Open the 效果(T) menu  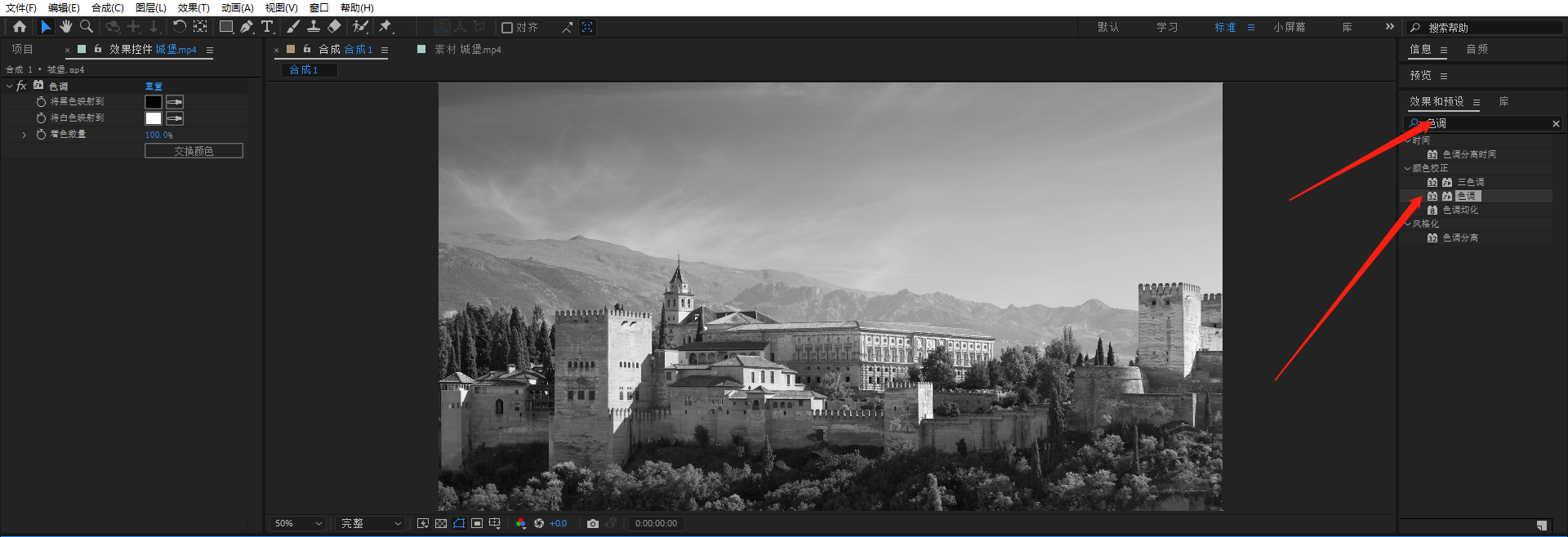coord(194,7)
